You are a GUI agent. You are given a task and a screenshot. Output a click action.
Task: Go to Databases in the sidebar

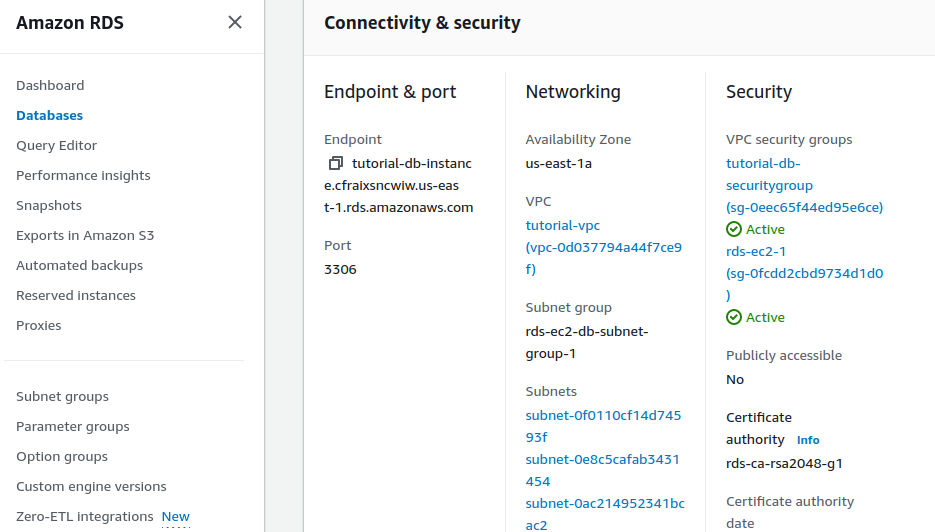49,116
